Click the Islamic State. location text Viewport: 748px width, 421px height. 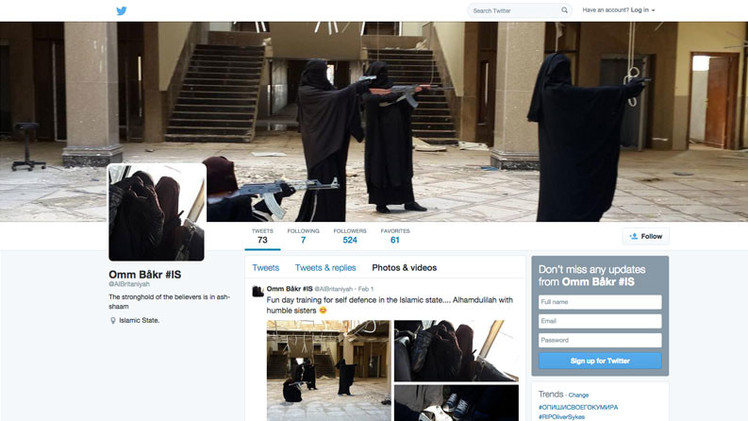pyautogui.click(x=139, y=320)
